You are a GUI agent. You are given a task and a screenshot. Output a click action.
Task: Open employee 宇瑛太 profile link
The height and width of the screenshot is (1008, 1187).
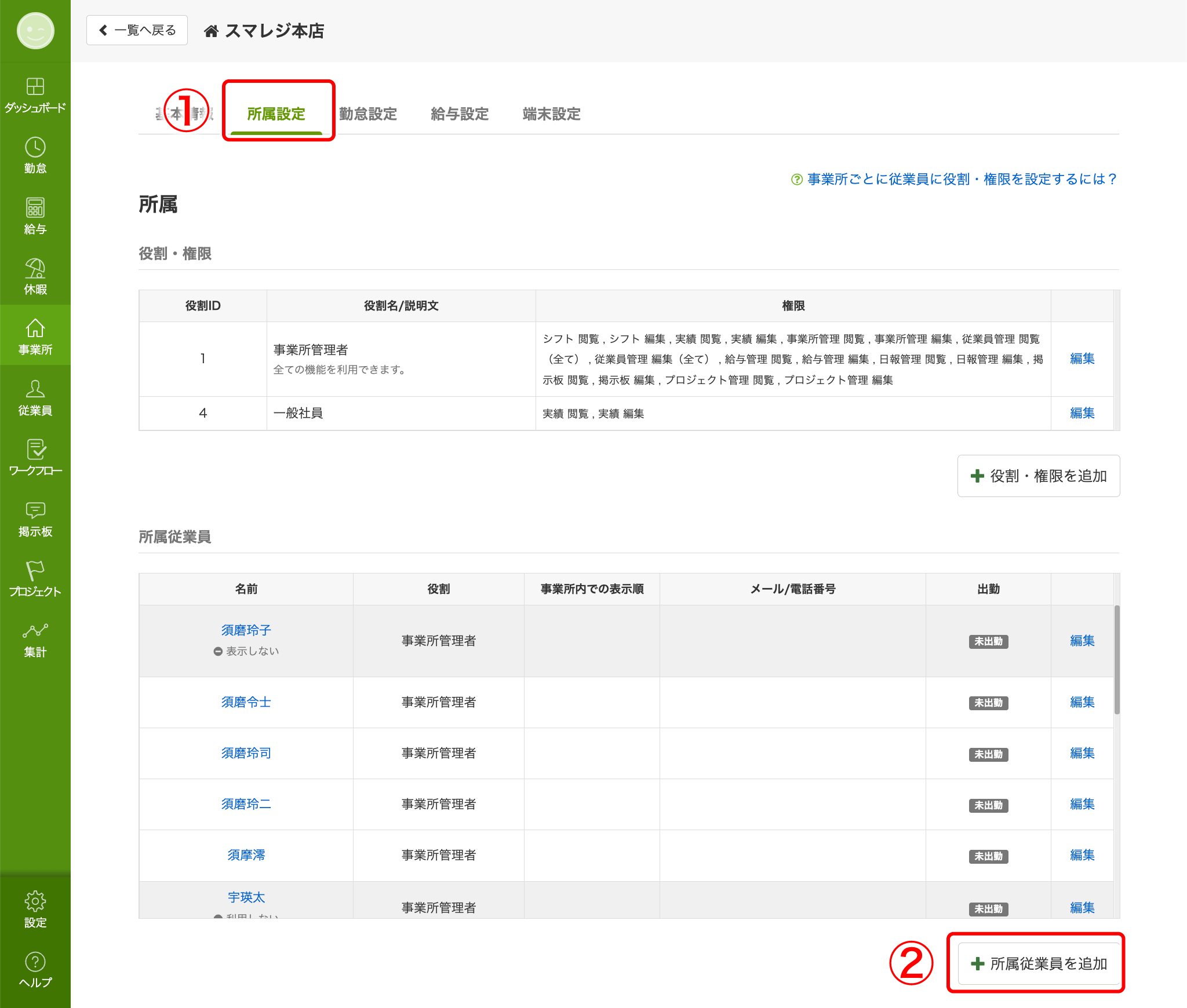coord(246,897)
